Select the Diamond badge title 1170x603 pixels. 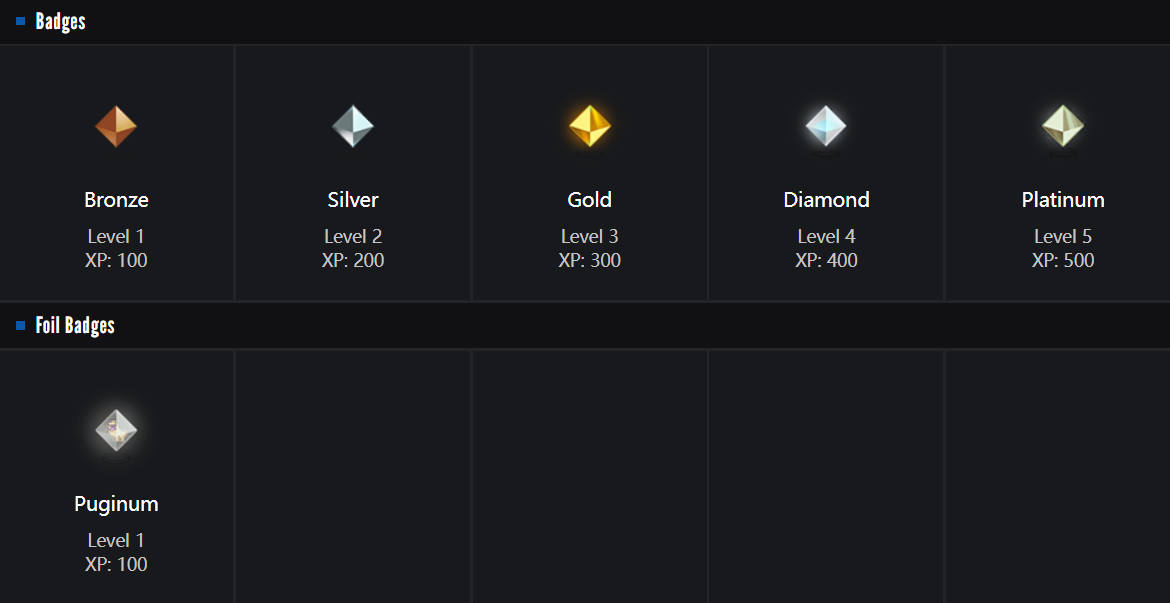(826, 200)
